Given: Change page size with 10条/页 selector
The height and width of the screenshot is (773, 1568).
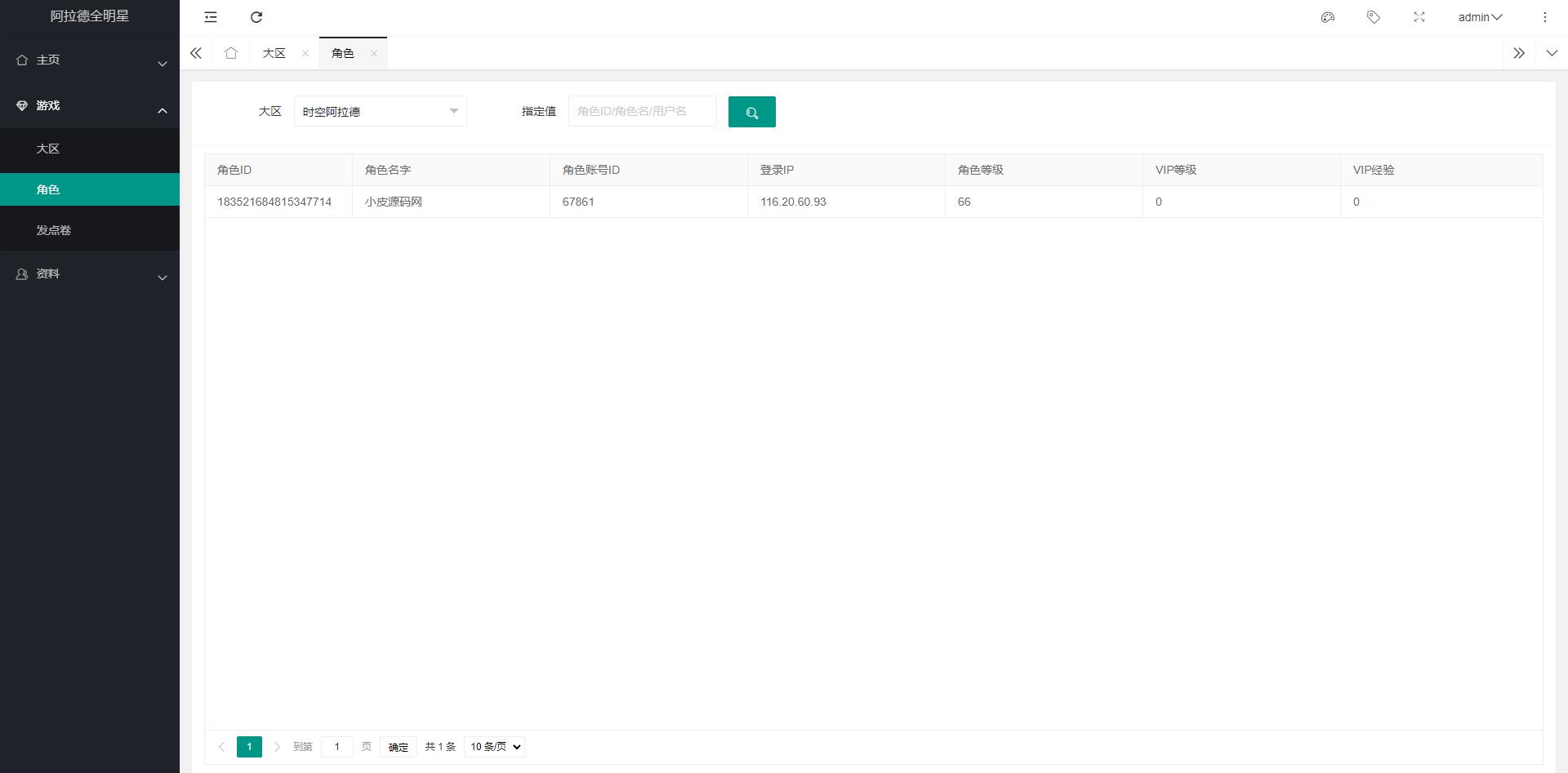Looking at the screenshot, I should (x=493, y=746).
